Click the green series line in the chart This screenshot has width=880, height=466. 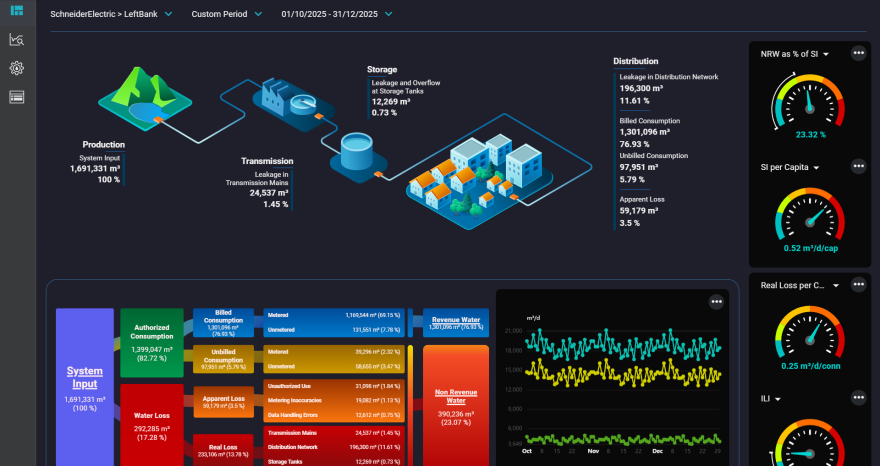coord(623,440)
